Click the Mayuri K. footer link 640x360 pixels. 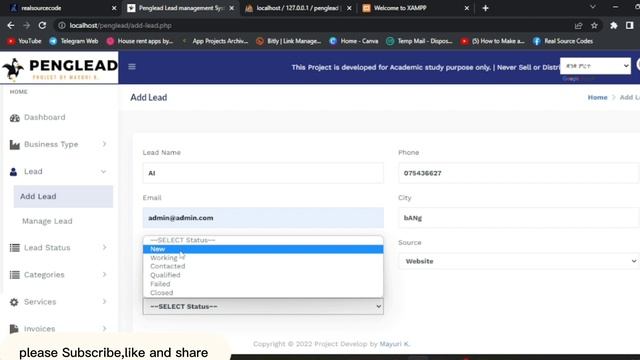pos(394,344)
